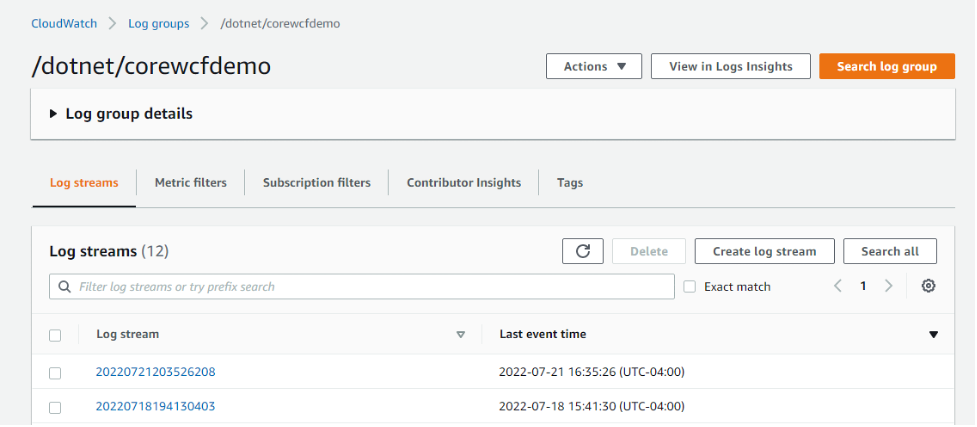Open the 20220721203526208 log stream link

point(155,372)
